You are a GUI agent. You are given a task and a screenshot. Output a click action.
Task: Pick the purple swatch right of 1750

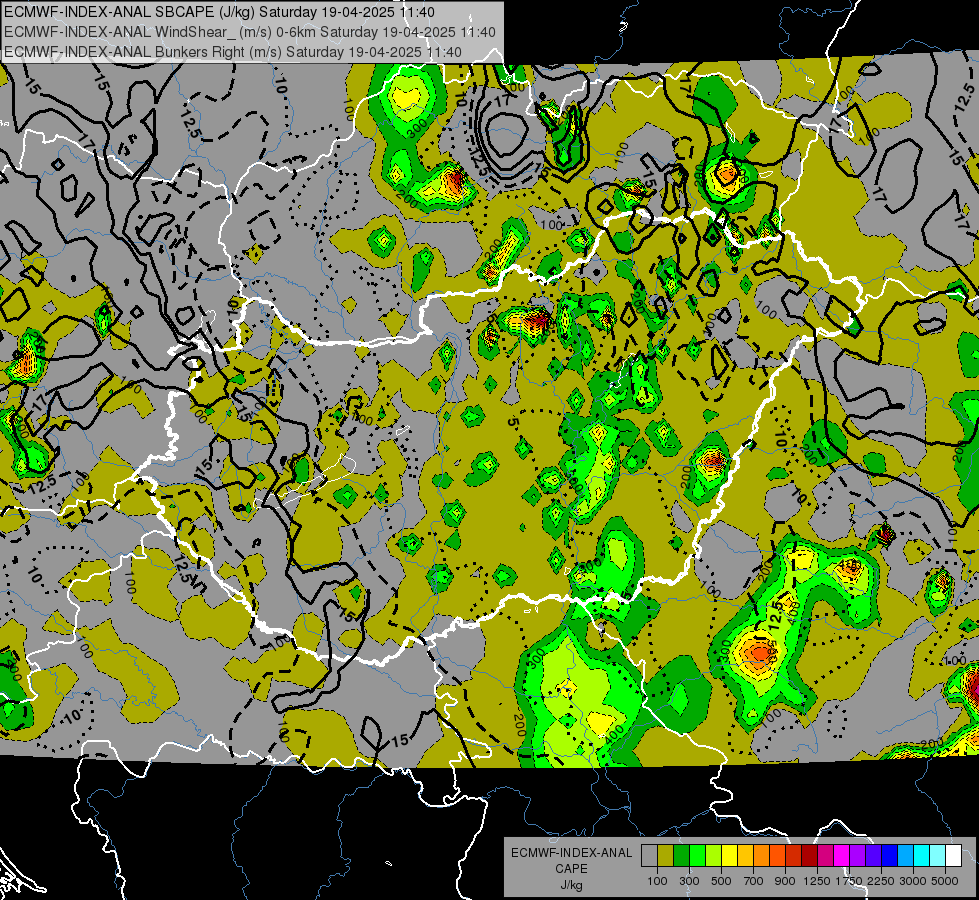(858, 855)
